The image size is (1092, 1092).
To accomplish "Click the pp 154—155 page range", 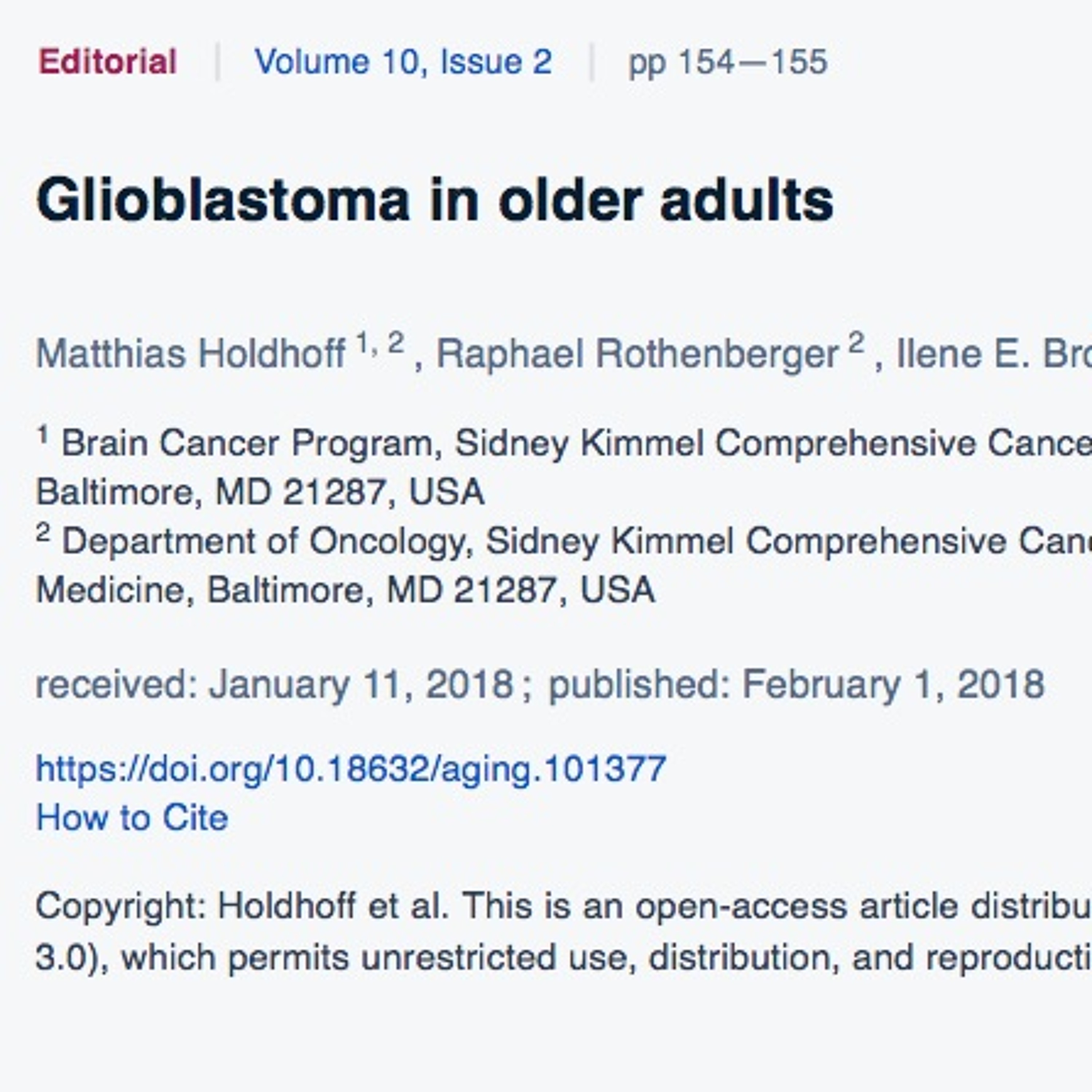I will (728, 62).
